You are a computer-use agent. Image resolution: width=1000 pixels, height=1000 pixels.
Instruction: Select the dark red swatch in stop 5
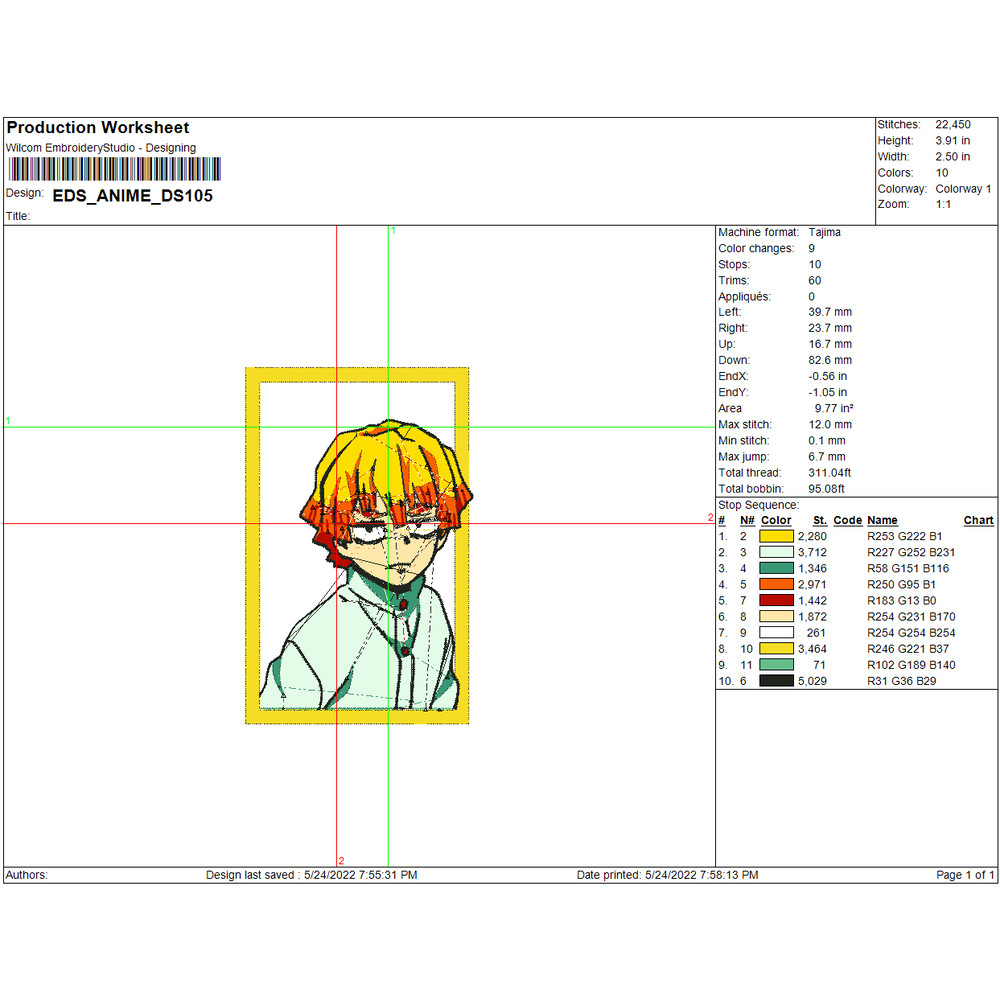click(776, 601)
